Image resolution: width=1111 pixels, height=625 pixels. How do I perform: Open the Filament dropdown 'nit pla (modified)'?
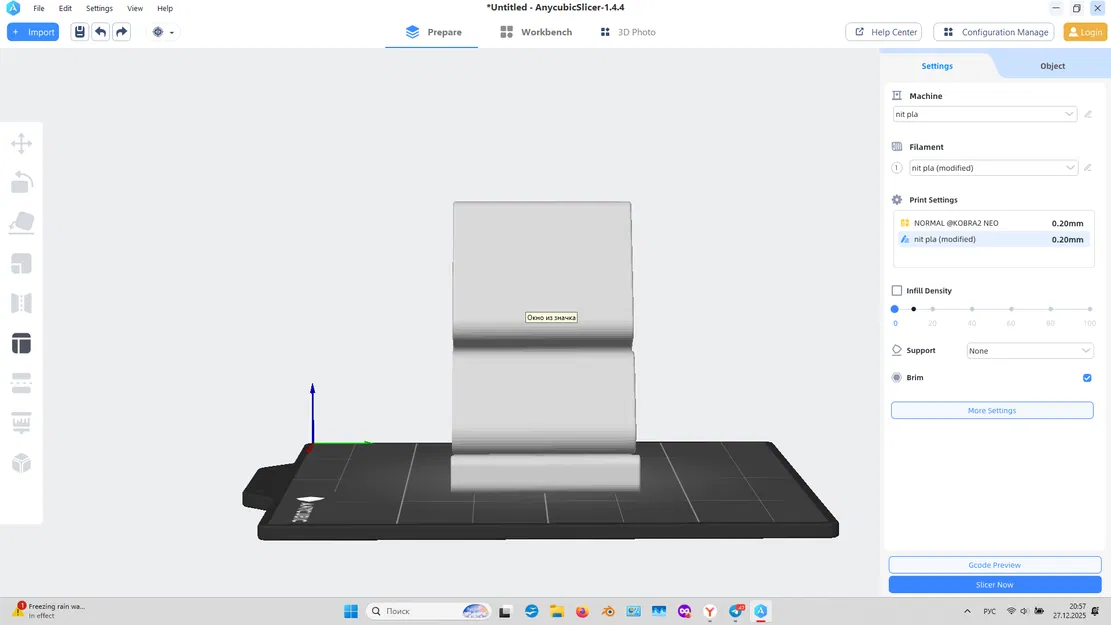point(993,168)
